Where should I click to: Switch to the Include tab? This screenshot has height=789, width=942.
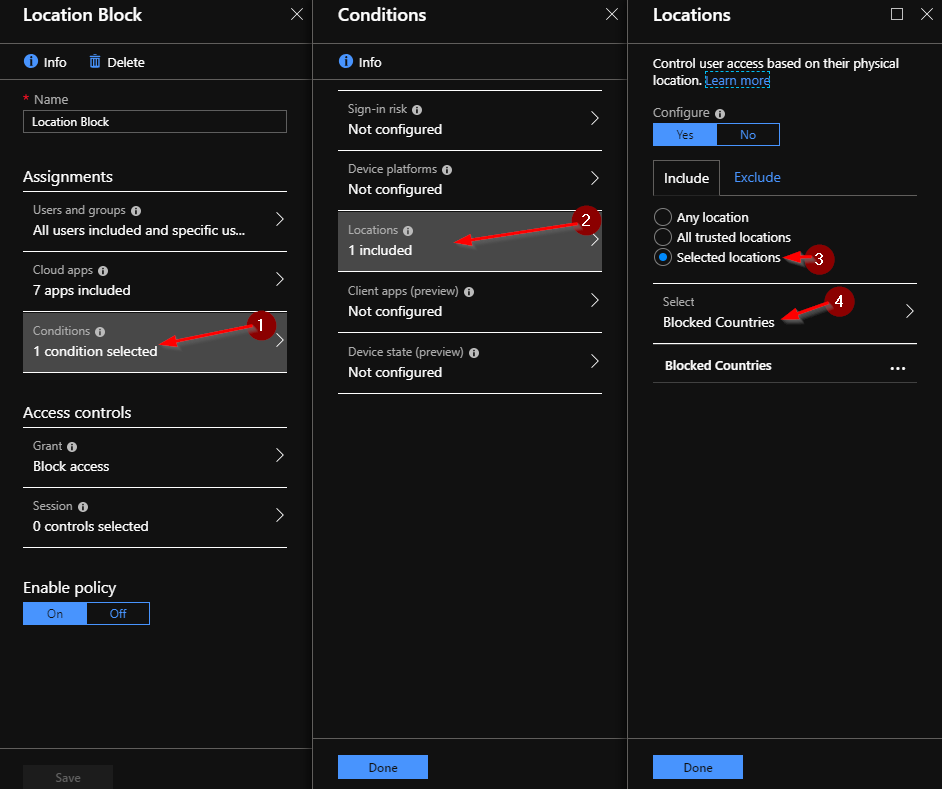(686, 178)
